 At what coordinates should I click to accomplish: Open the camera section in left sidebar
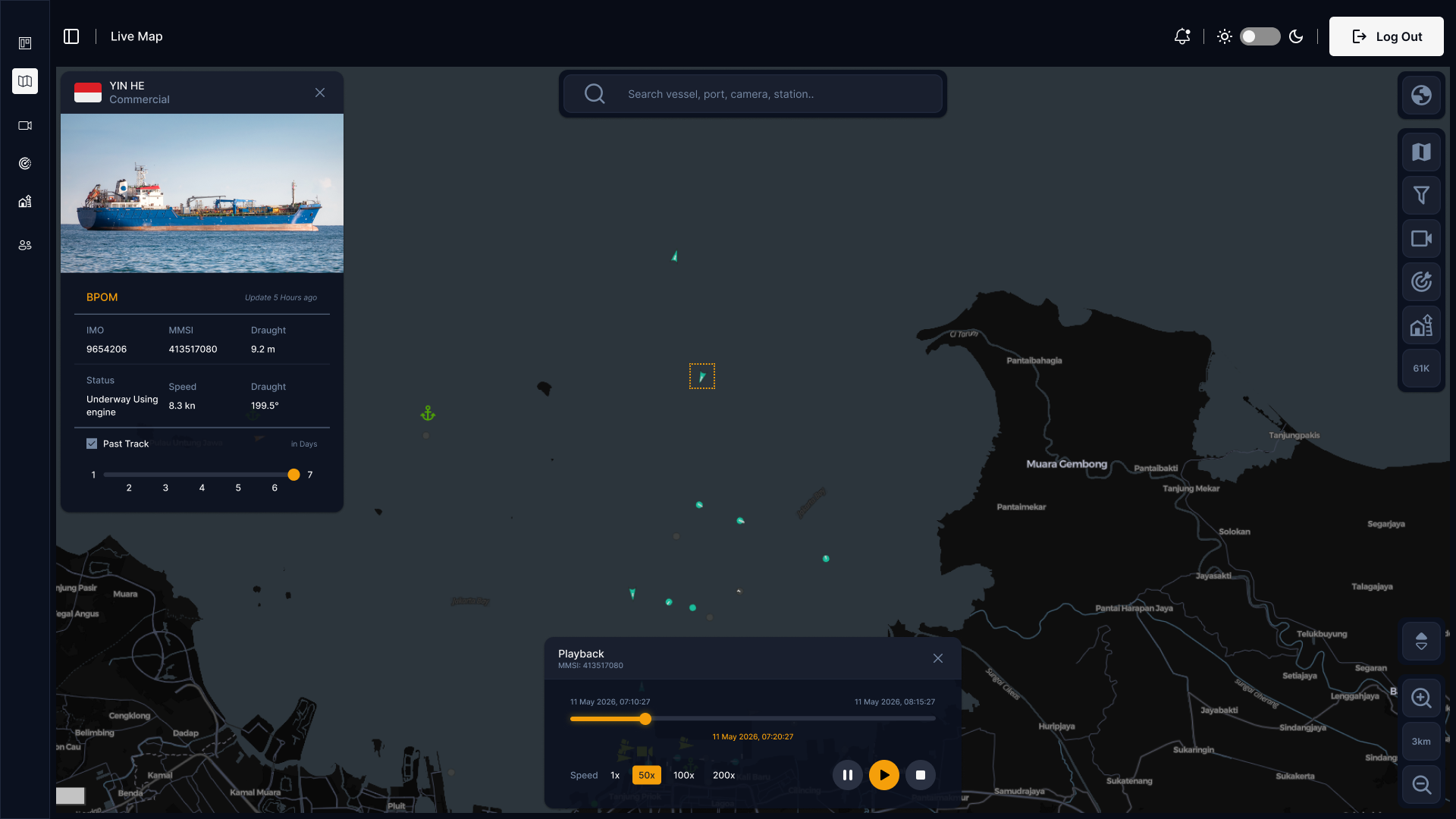(x=25, y=125)
